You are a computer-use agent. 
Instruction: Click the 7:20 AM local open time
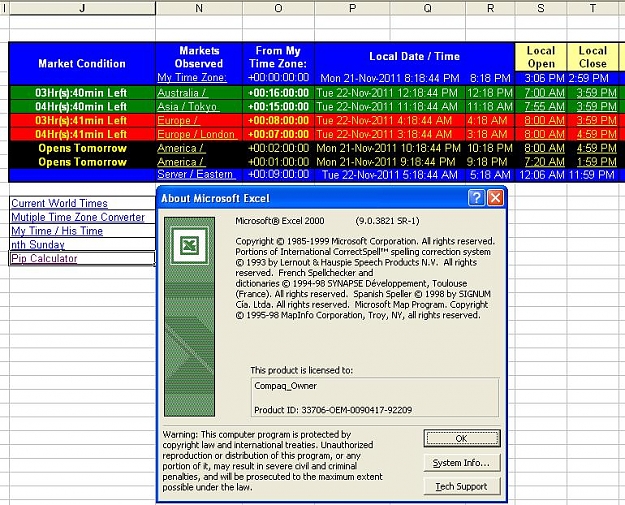coord(544,162)
